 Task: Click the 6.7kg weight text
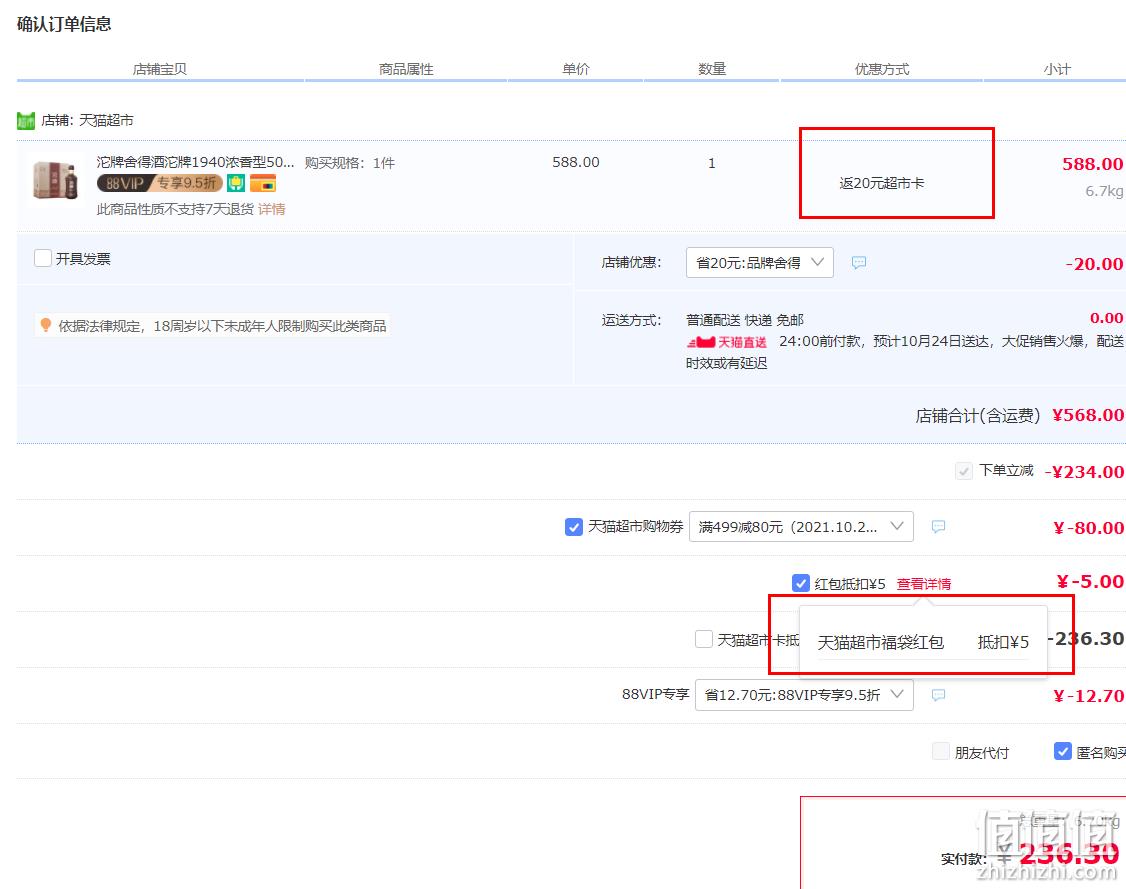[x=1104, y=191]
